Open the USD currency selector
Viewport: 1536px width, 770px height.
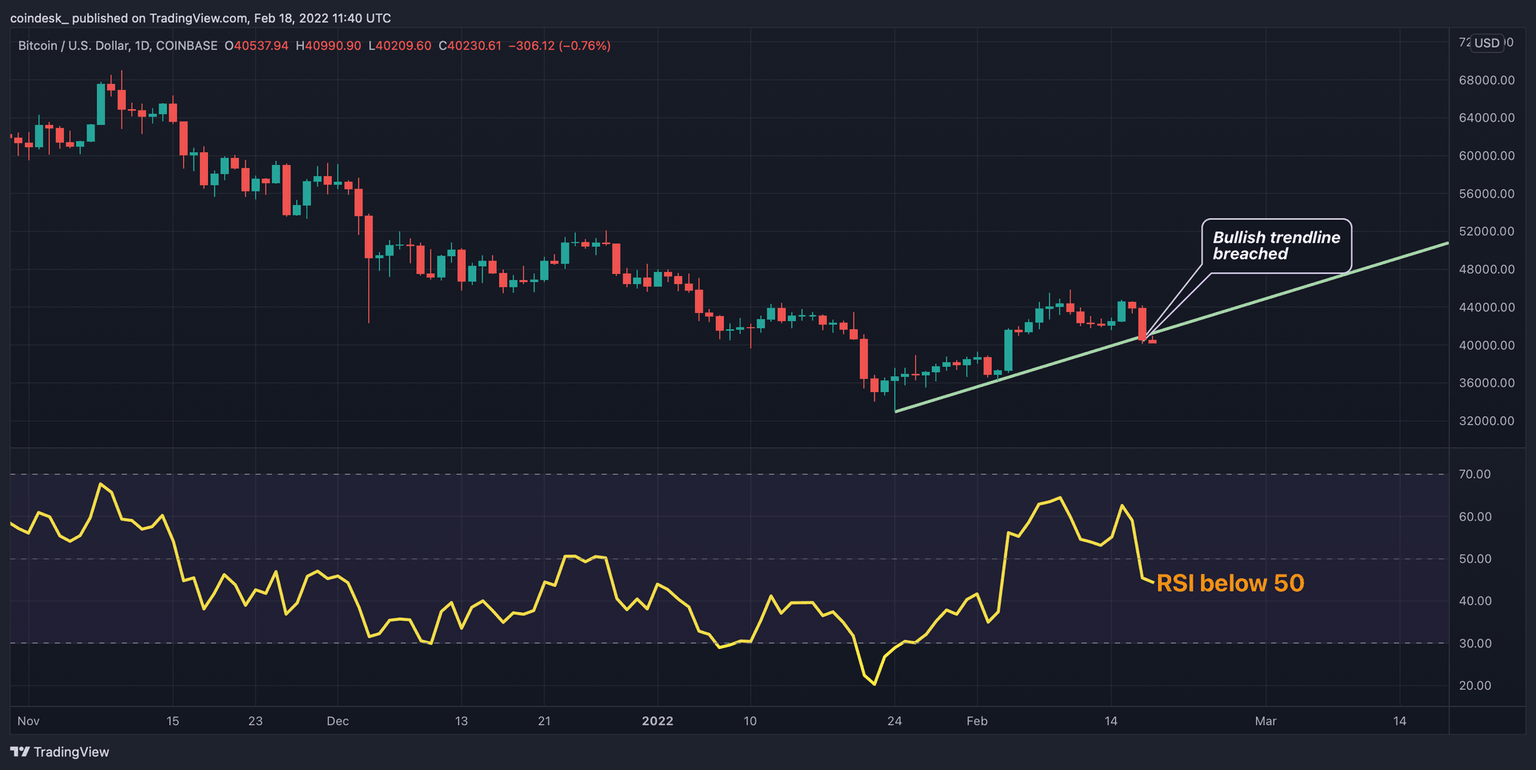click(1487, 43)
